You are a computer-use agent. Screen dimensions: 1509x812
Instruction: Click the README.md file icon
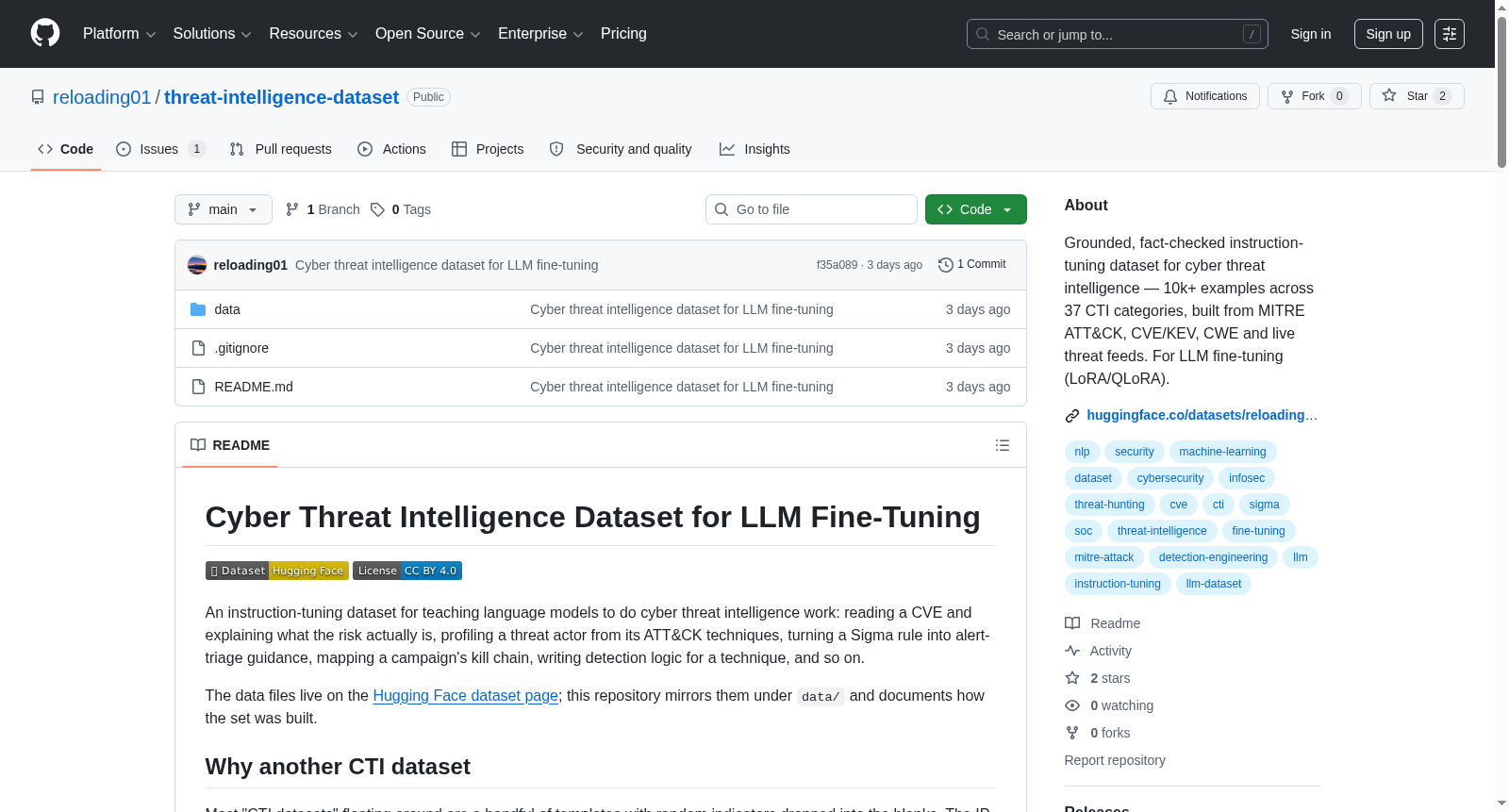pos(198,387)
